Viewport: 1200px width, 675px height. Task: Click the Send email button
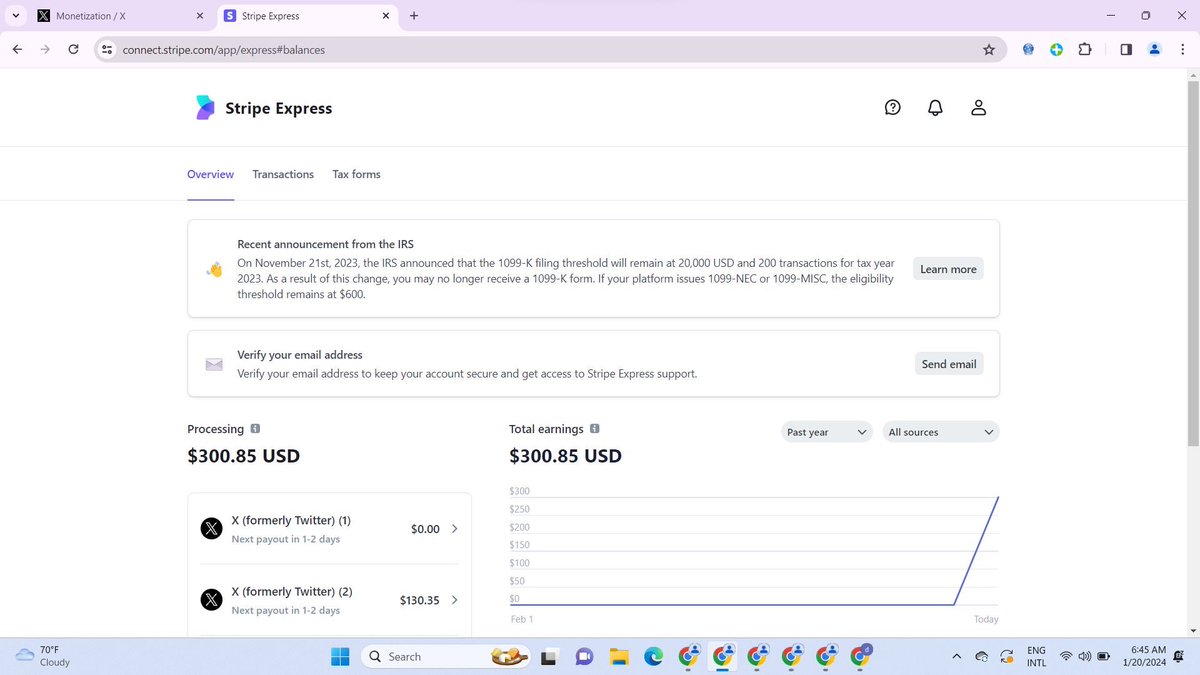click(x=948, y=364)
